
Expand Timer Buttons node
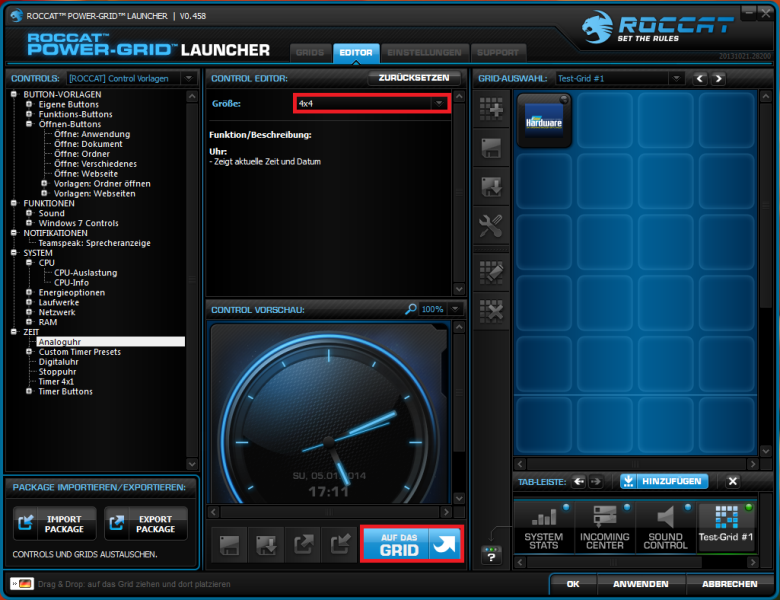point(29,392)
